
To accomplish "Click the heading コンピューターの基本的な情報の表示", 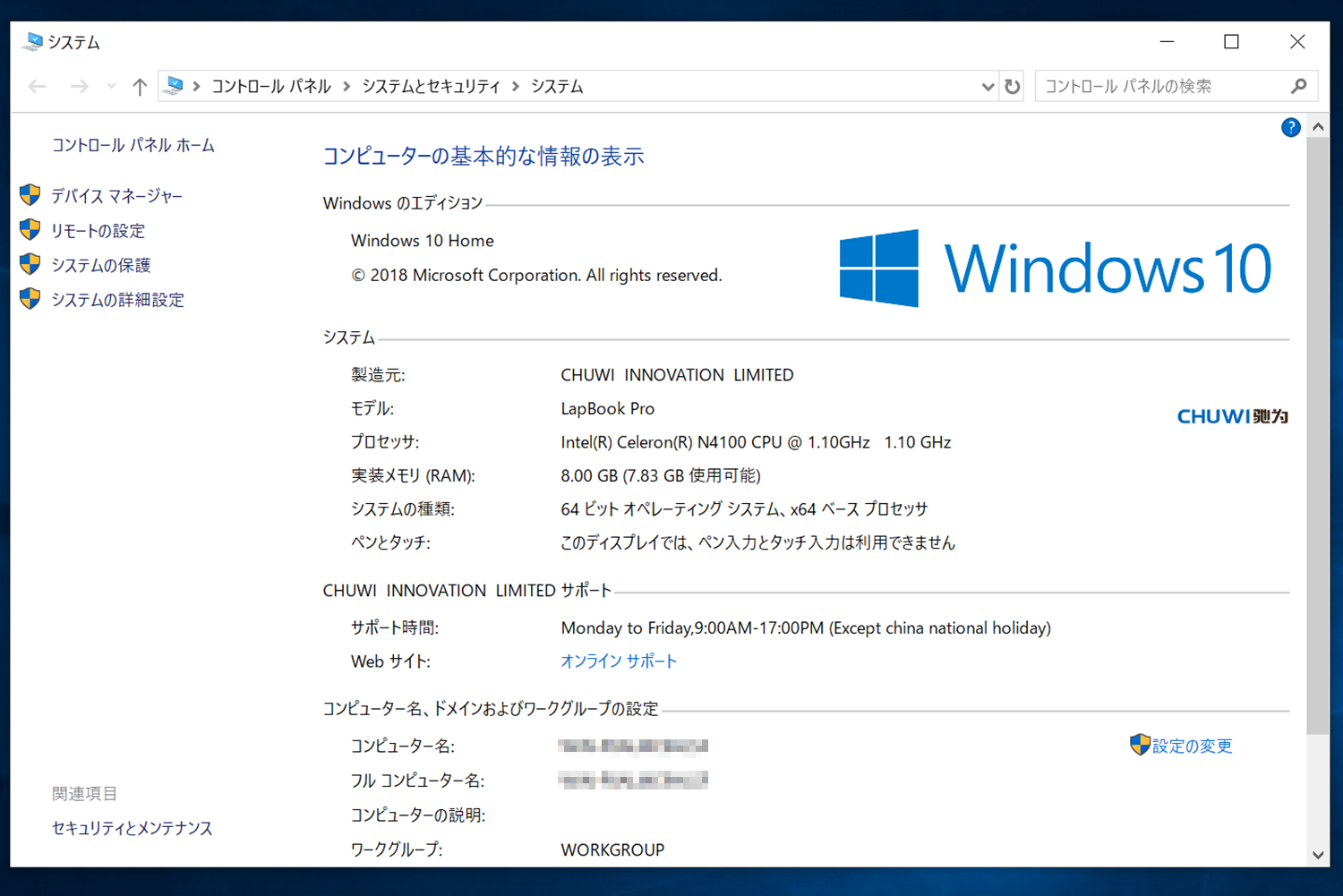I will pyautogui.click(x=483, y=157).
